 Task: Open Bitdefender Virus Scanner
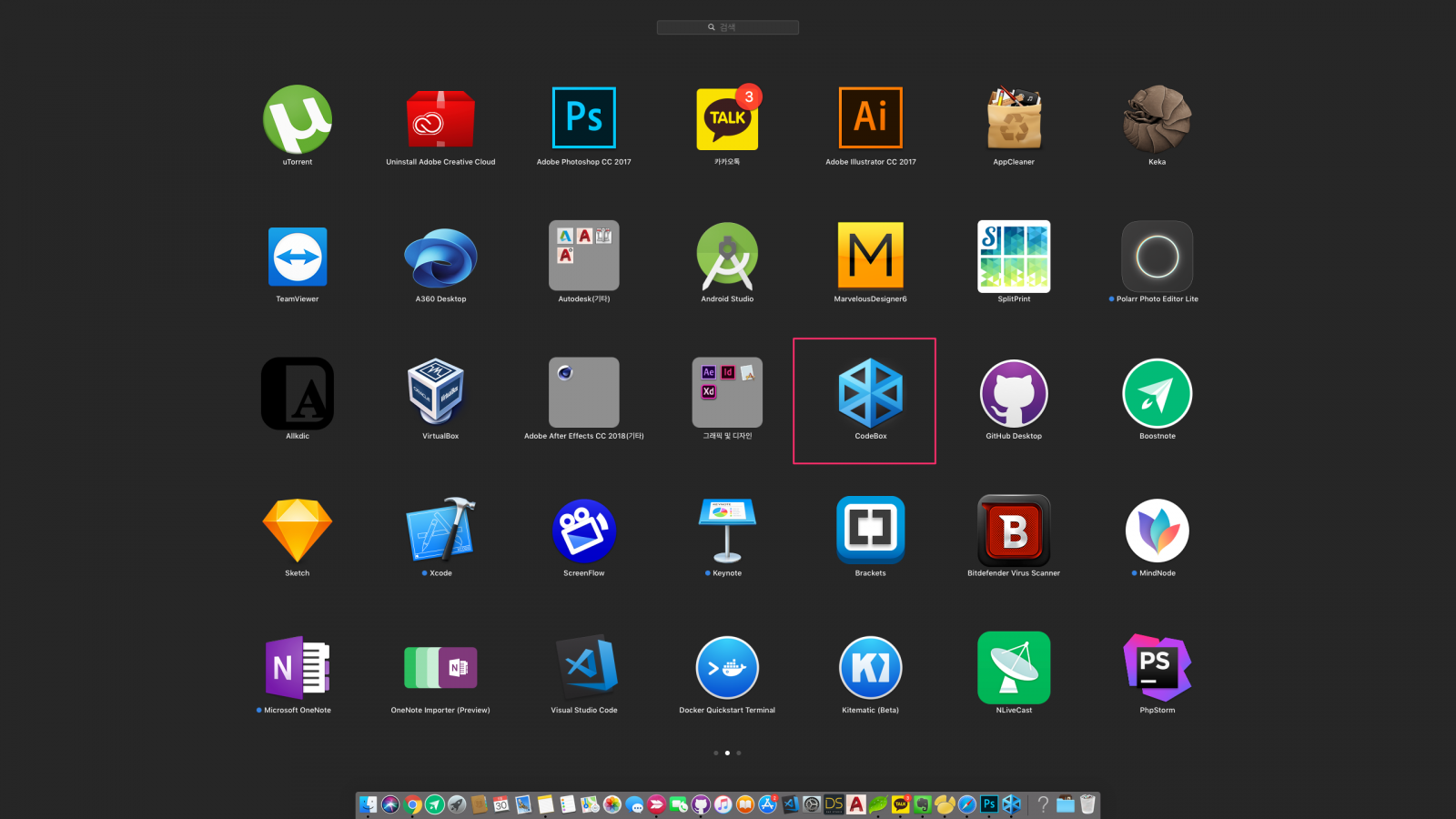1013,531
